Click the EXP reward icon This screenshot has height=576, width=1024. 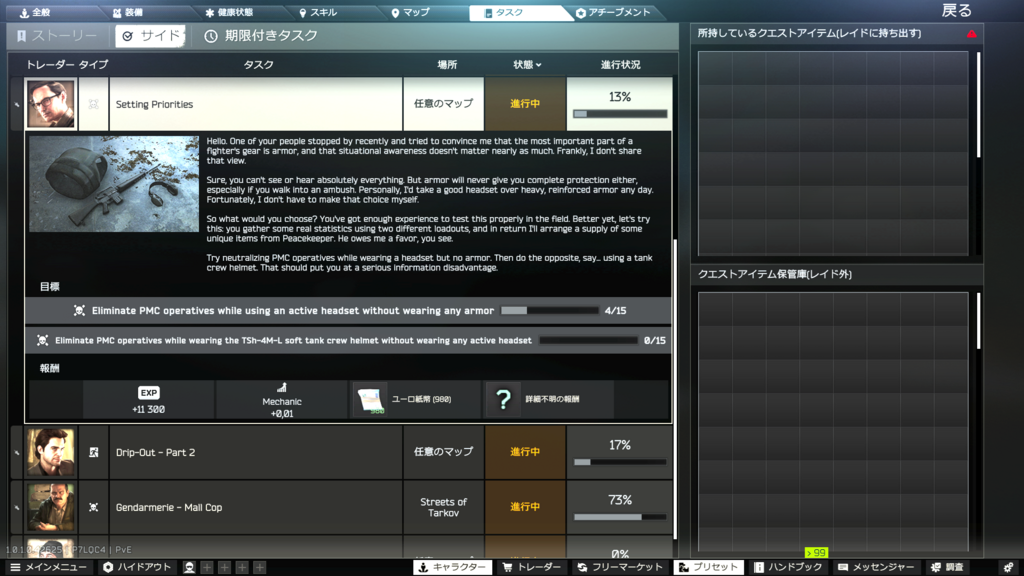(x=149, y=393)
